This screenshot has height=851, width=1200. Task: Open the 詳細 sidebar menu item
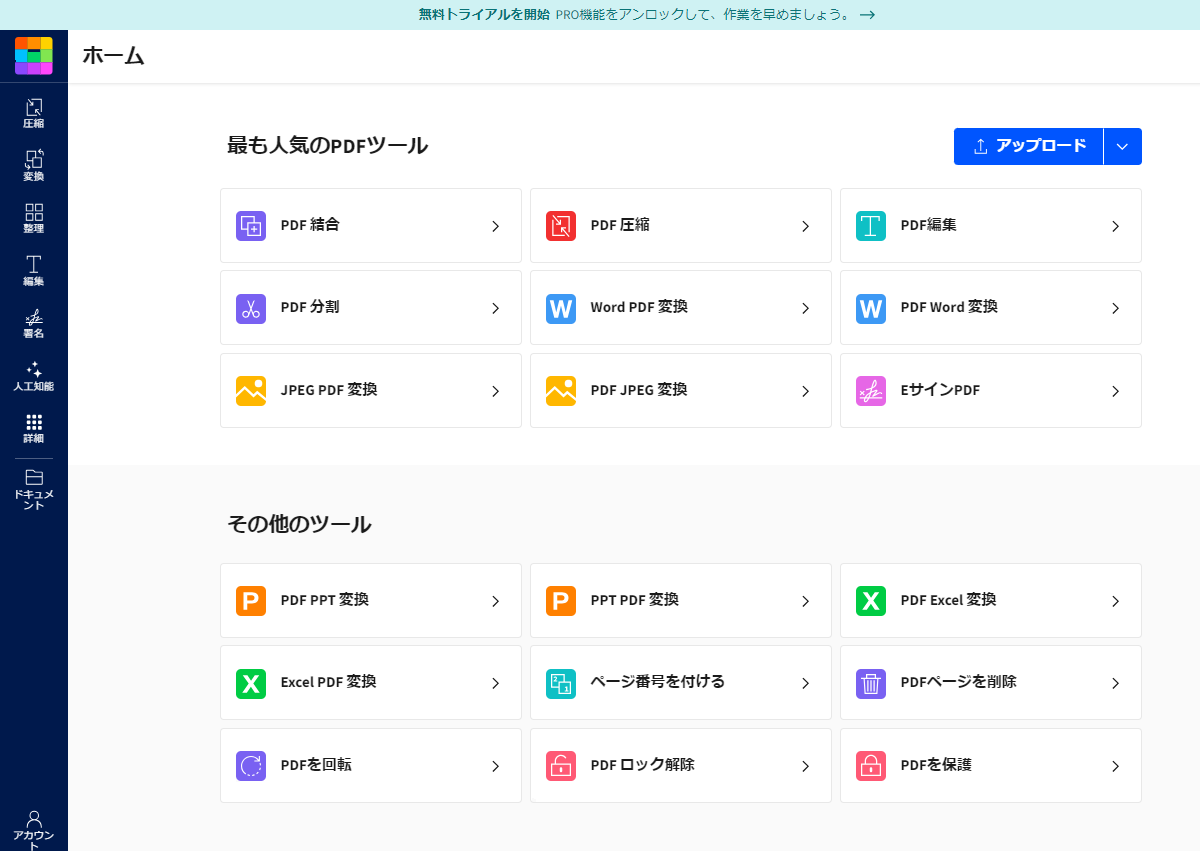33,430
